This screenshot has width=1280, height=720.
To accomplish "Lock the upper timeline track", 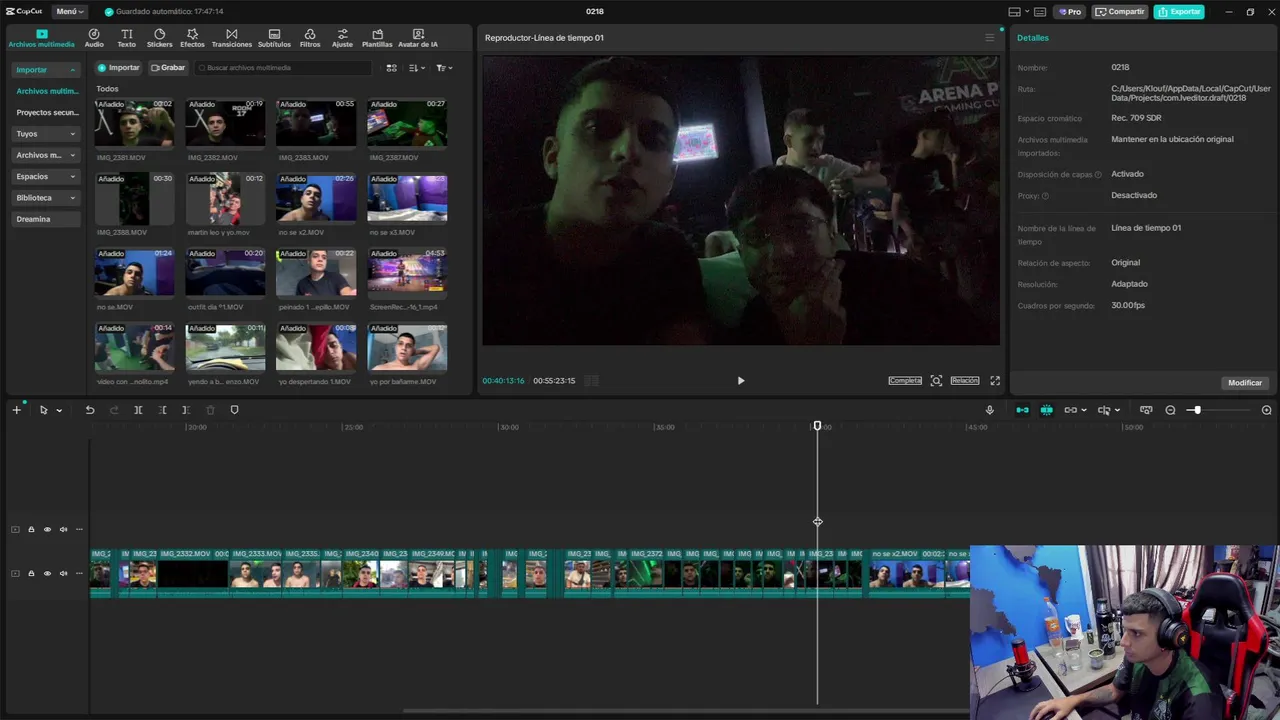I will click(x=31, y=530).
